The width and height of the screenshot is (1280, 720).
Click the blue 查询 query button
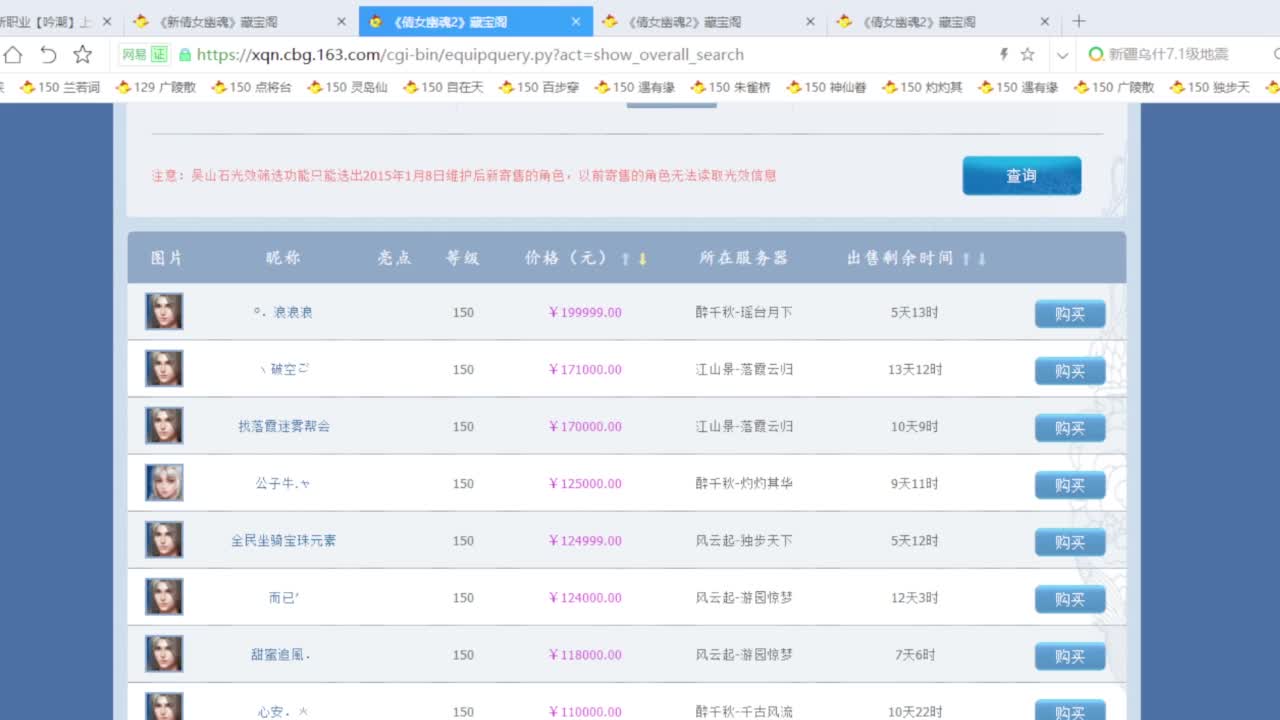click(x=1021, y=174)
